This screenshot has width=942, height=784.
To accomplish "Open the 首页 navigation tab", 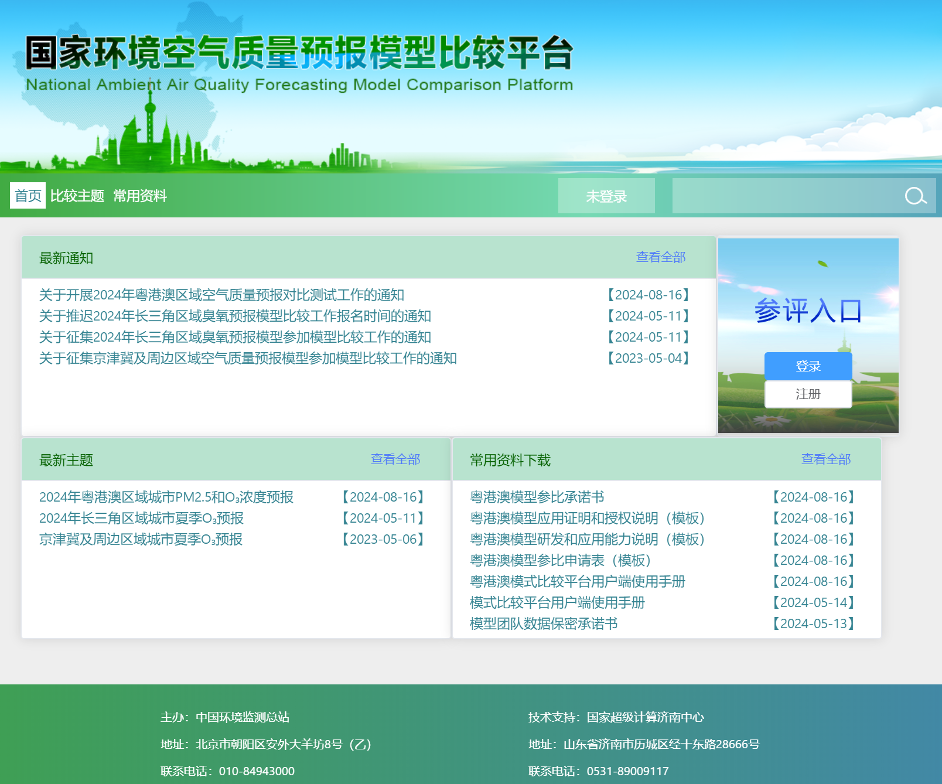I will click(28, 196).
